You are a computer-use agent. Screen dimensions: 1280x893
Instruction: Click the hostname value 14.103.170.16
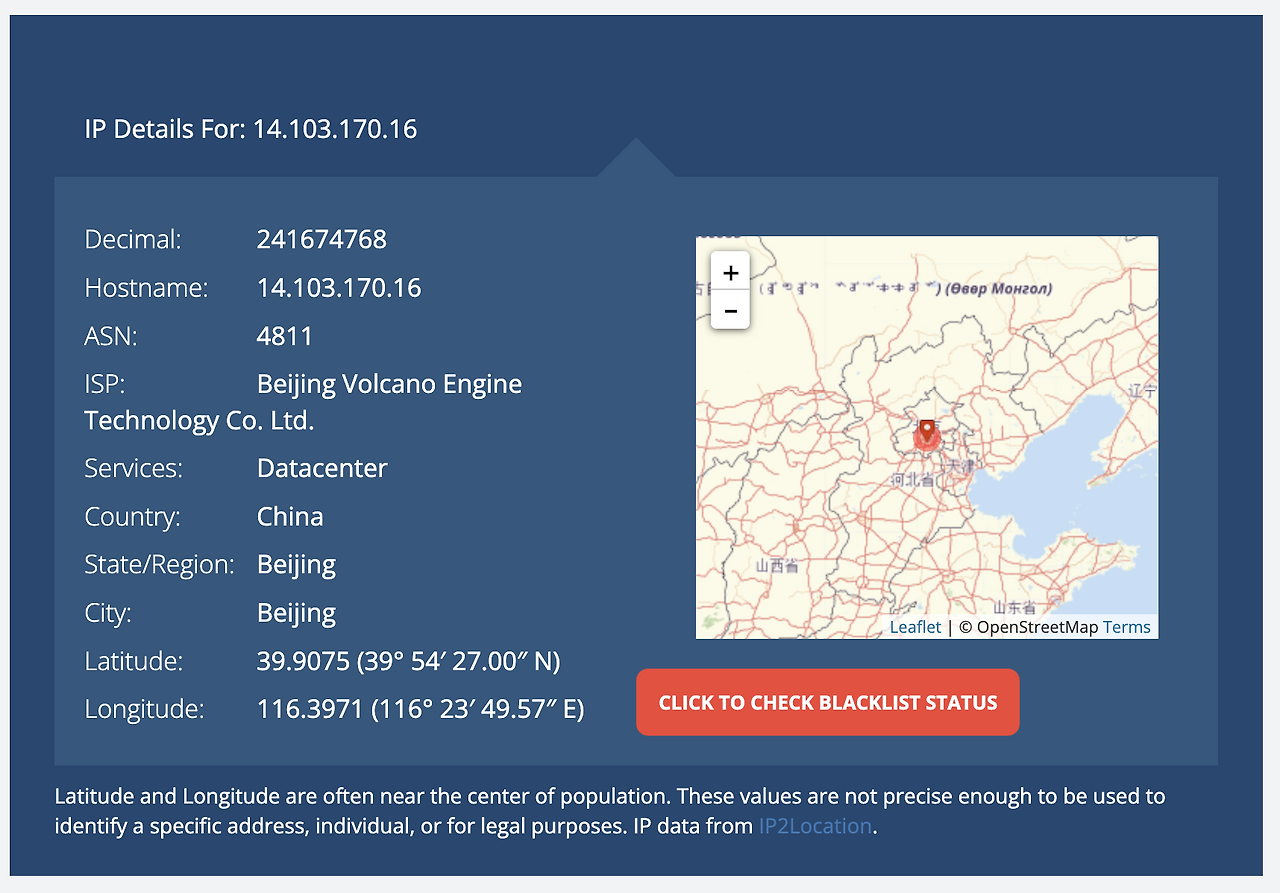click(x=339, y=288)
